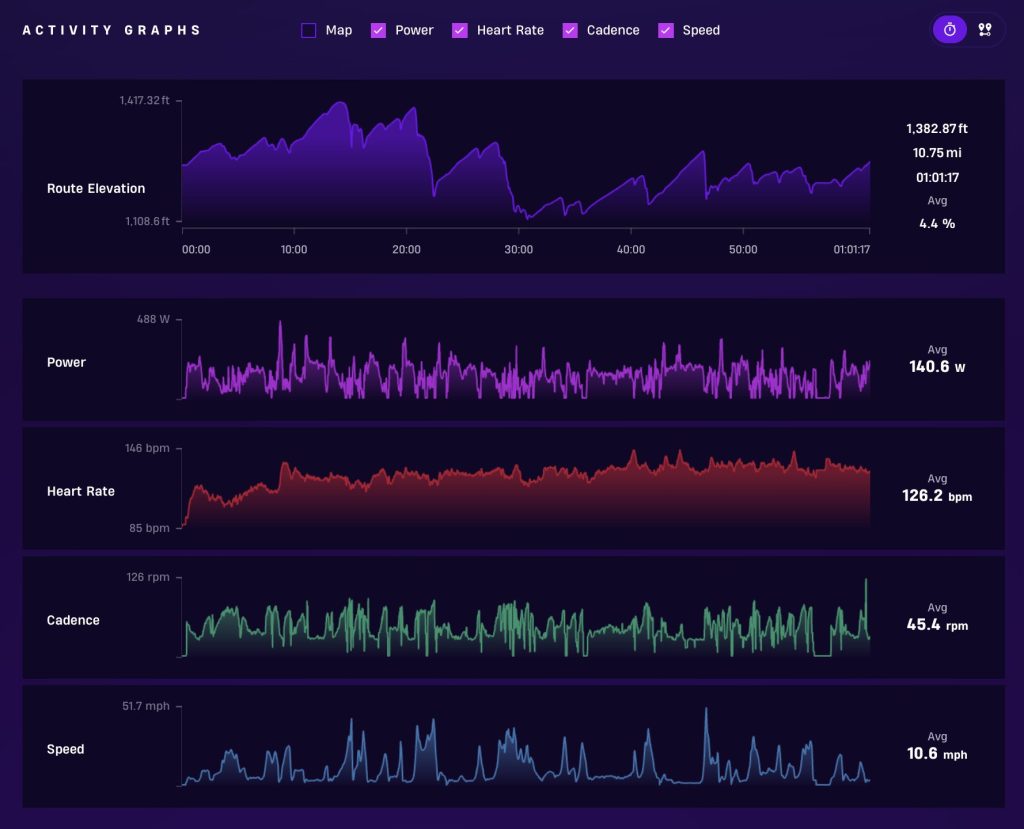Click the 10.6 mph average speed

(936, 754)
